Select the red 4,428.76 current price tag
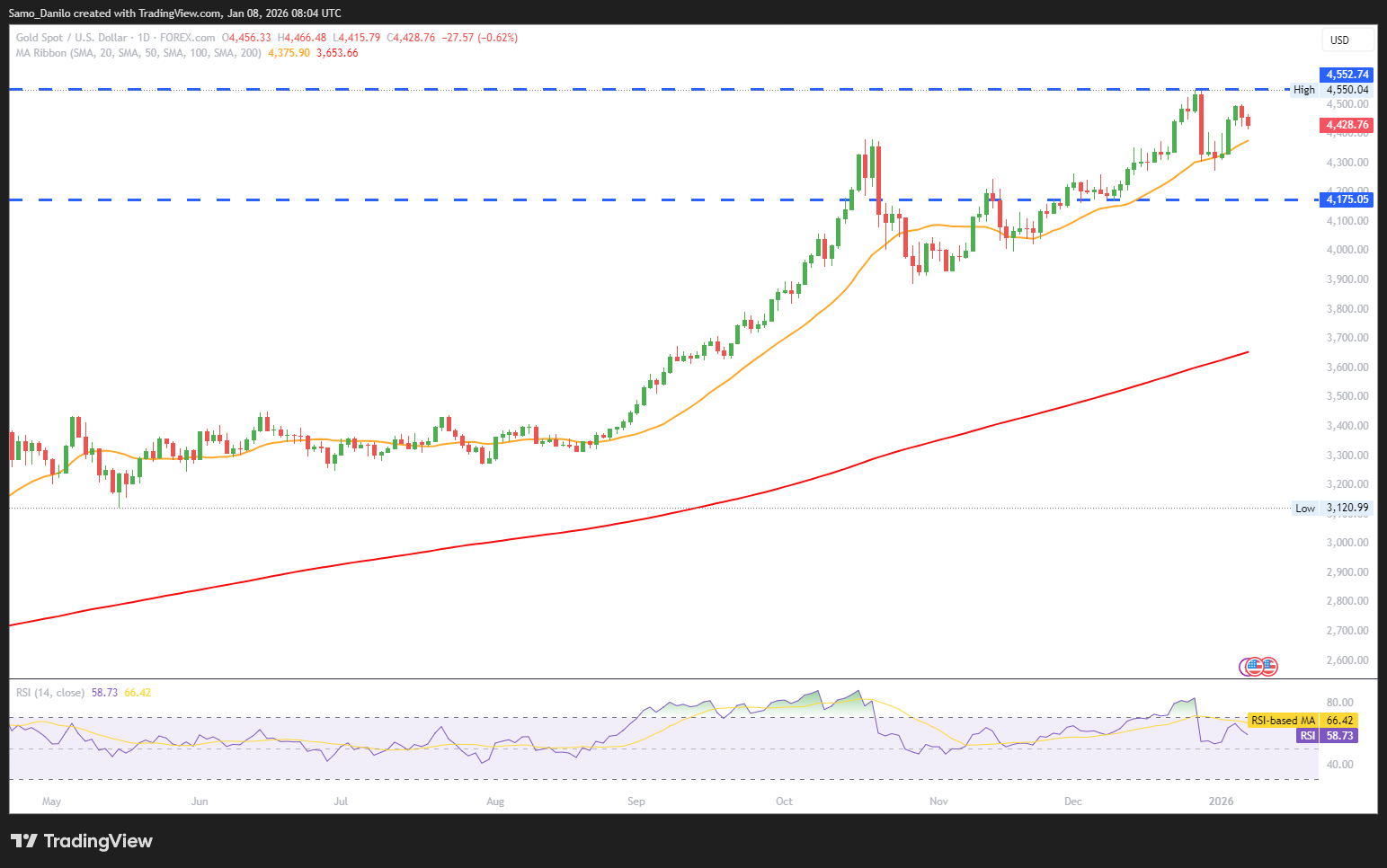 pos(1346,126)
